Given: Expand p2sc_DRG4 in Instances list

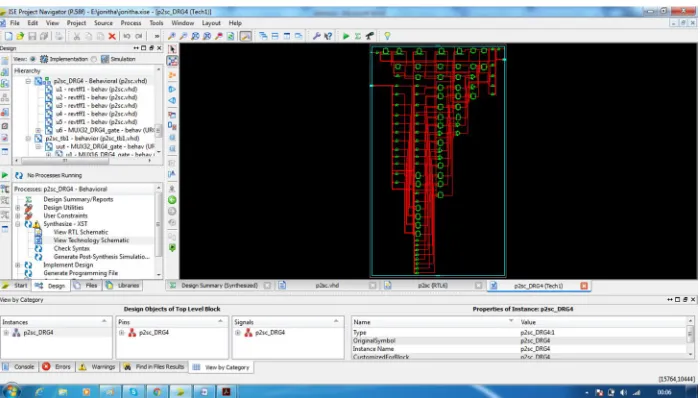Looking at the screenshot, I should click(x=6, y=333).
